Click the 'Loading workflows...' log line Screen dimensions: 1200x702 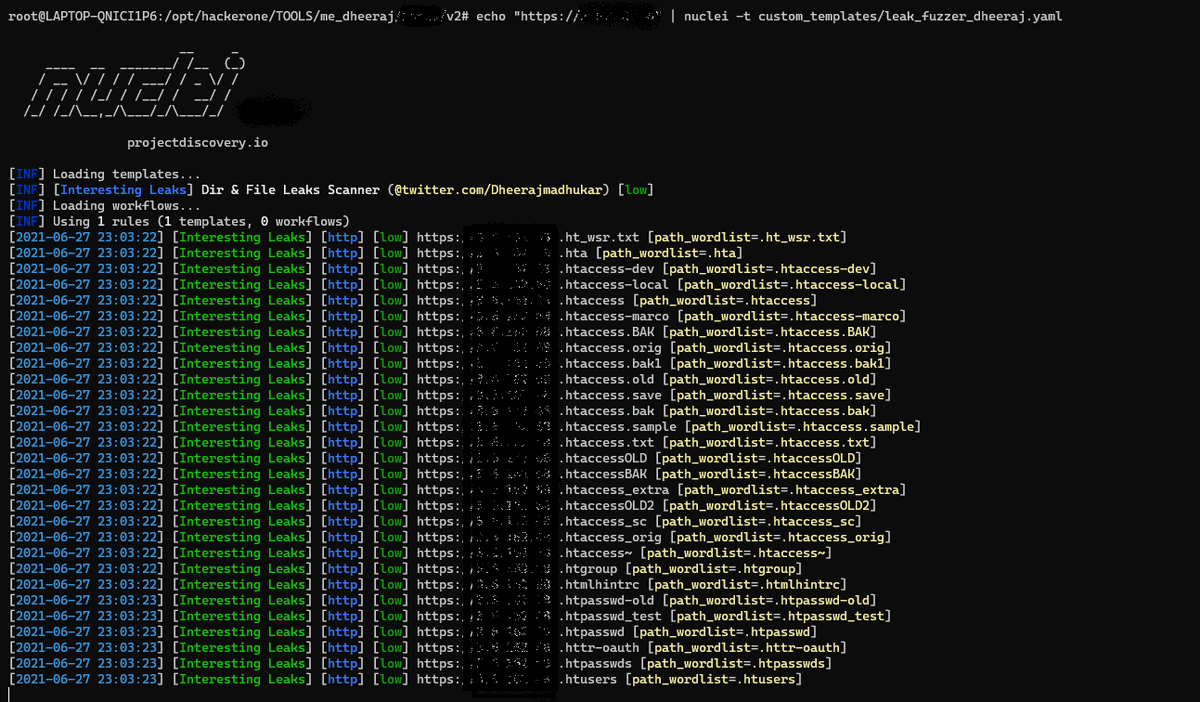[x=126, y=206]
